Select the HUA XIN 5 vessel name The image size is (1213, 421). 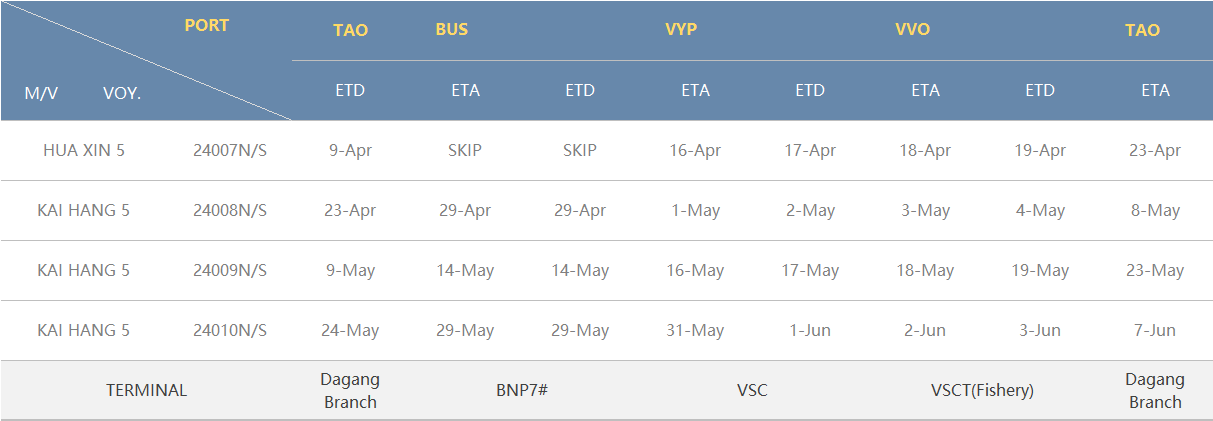(84, 151)
